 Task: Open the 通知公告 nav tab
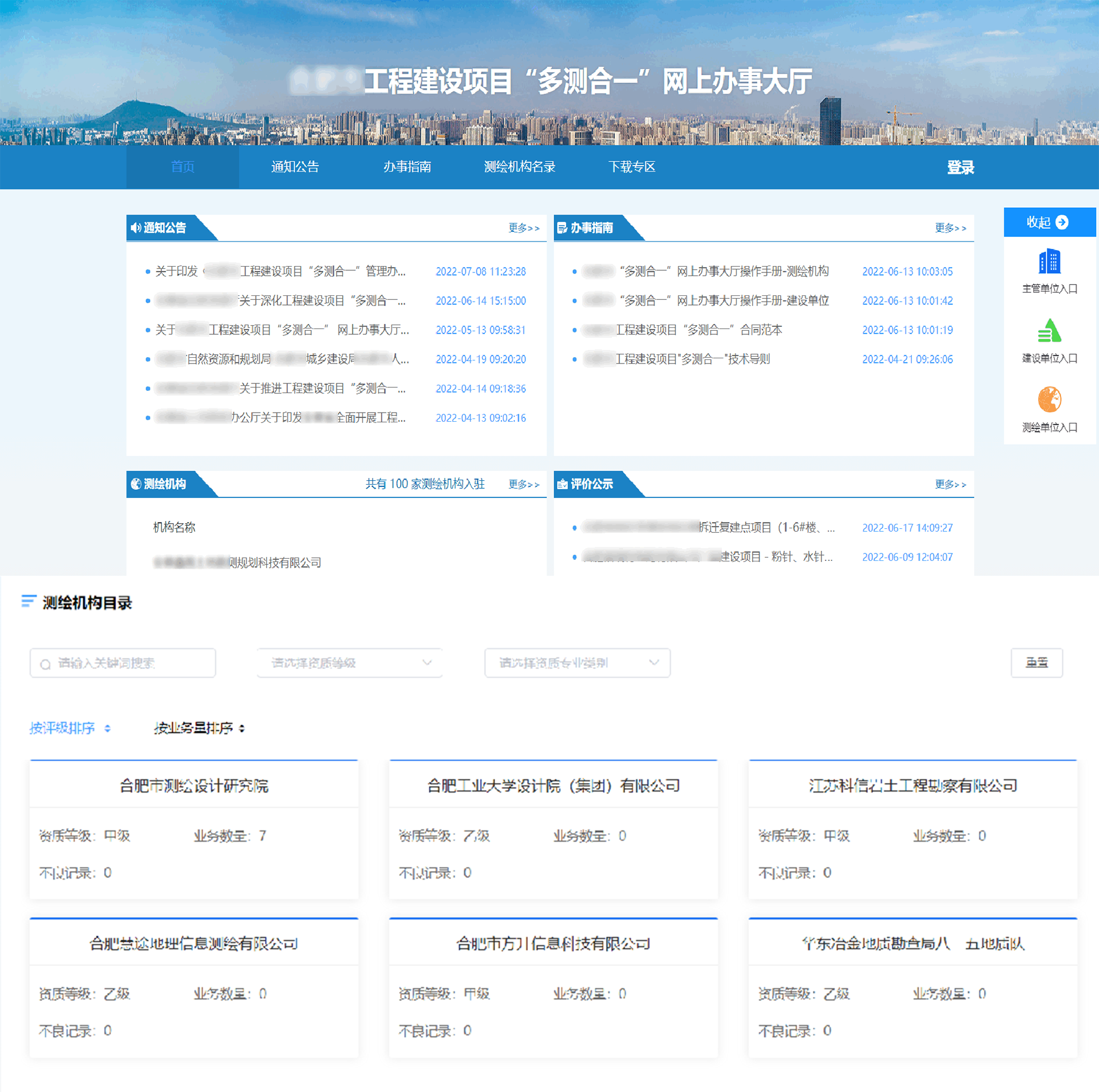pos(295,167)
